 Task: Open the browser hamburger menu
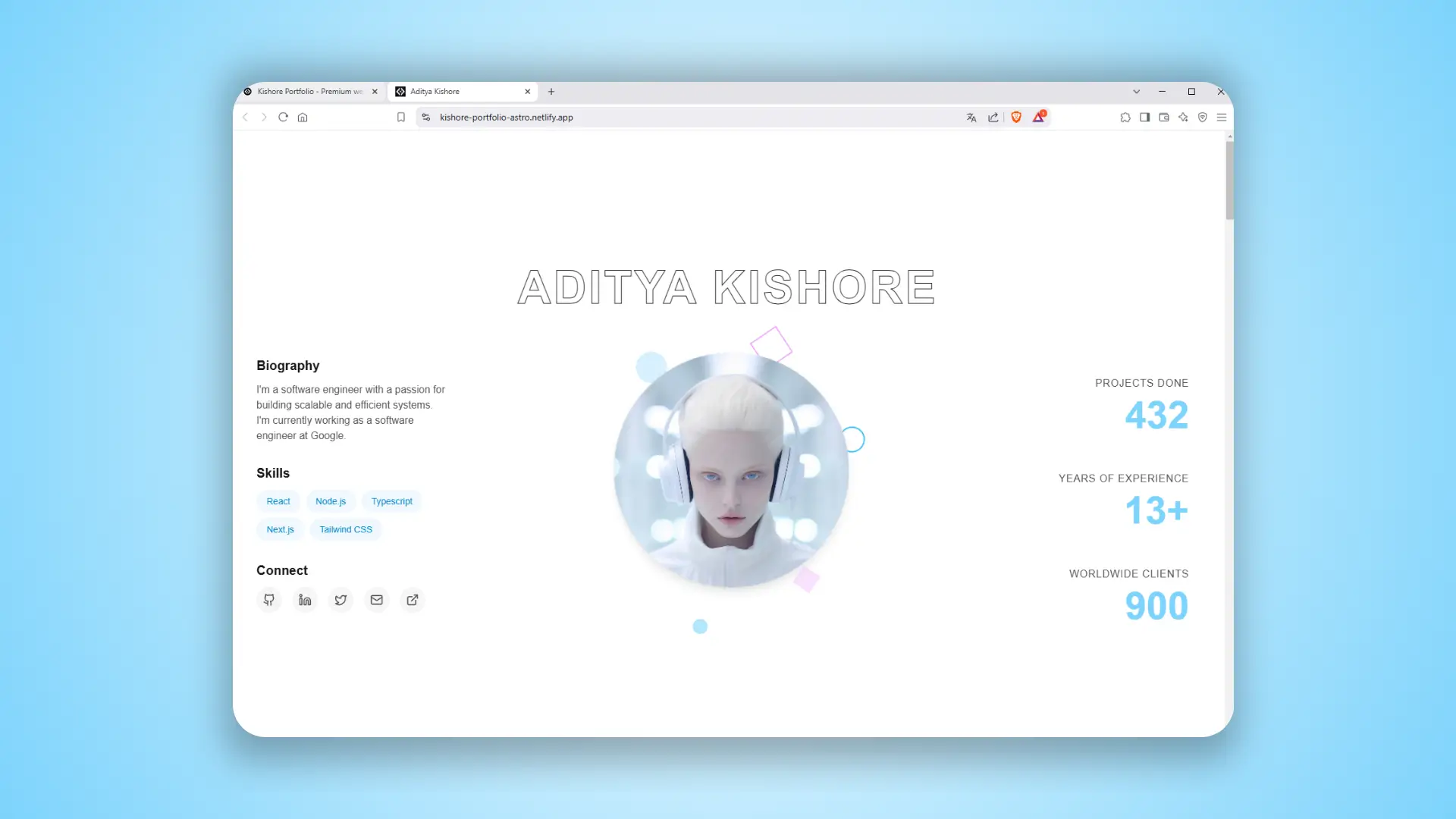coord(1222,118)
